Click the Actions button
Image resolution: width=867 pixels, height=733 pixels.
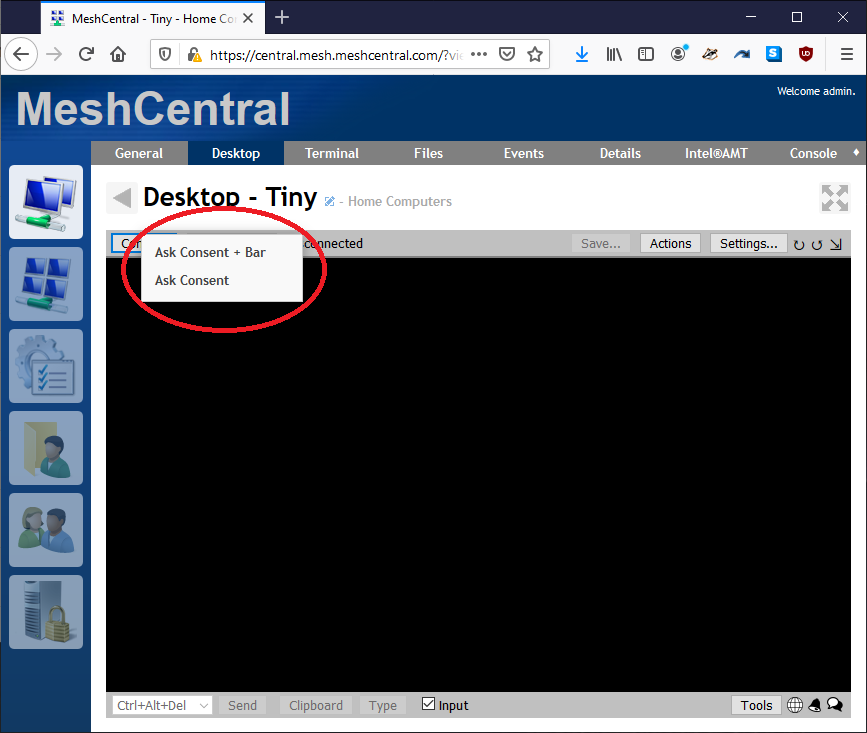670,244
